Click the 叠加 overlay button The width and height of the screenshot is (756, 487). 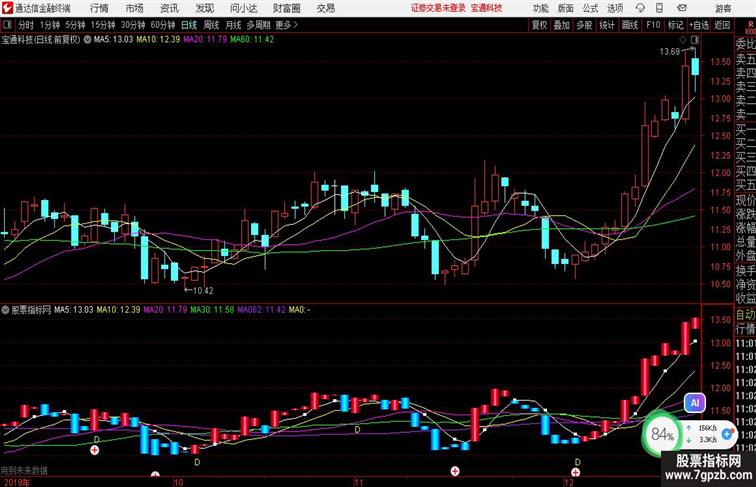click(561, 25)
